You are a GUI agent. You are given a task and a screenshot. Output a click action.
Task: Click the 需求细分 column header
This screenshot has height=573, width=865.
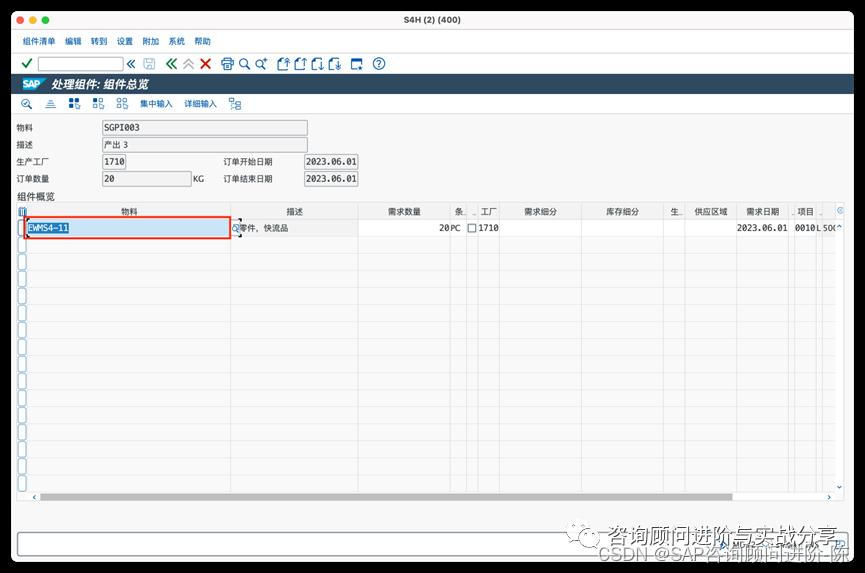[540, 212]
